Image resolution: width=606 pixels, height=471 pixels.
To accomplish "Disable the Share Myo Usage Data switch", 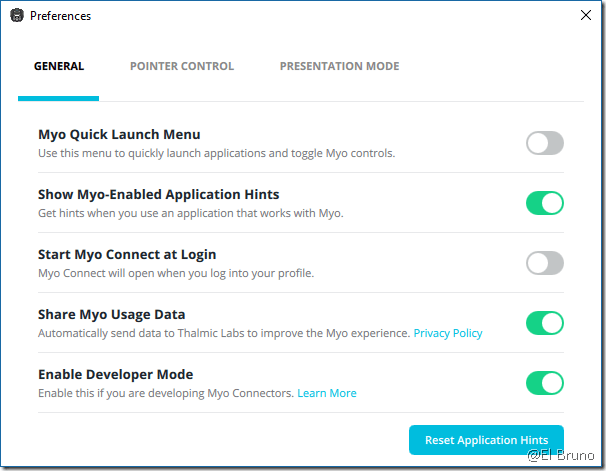I will (x=545, y=323).
